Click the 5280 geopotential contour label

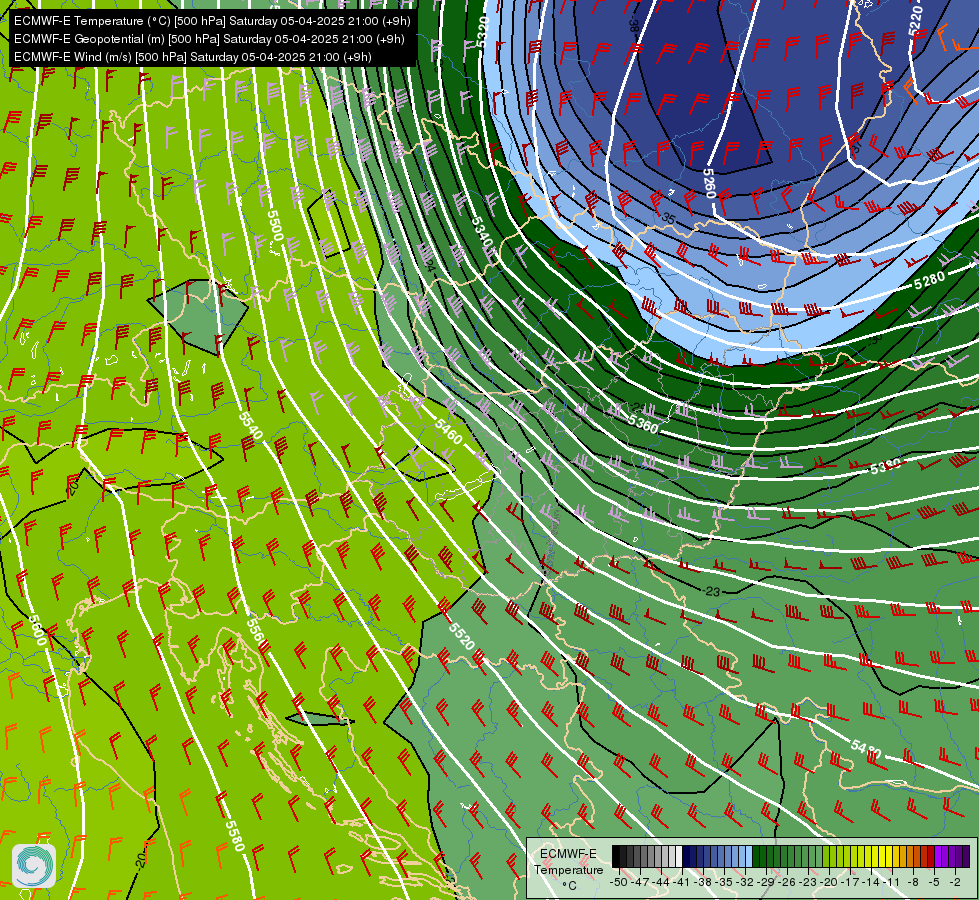pos(929,280)
